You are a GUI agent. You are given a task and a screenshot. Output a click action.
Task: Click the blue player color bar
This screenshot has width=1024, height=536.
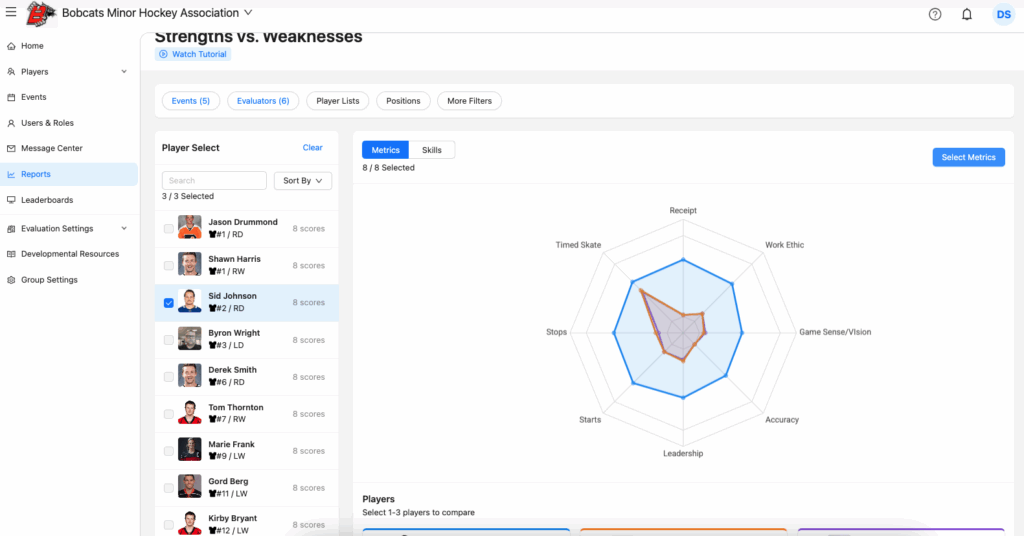pos(466,530)
